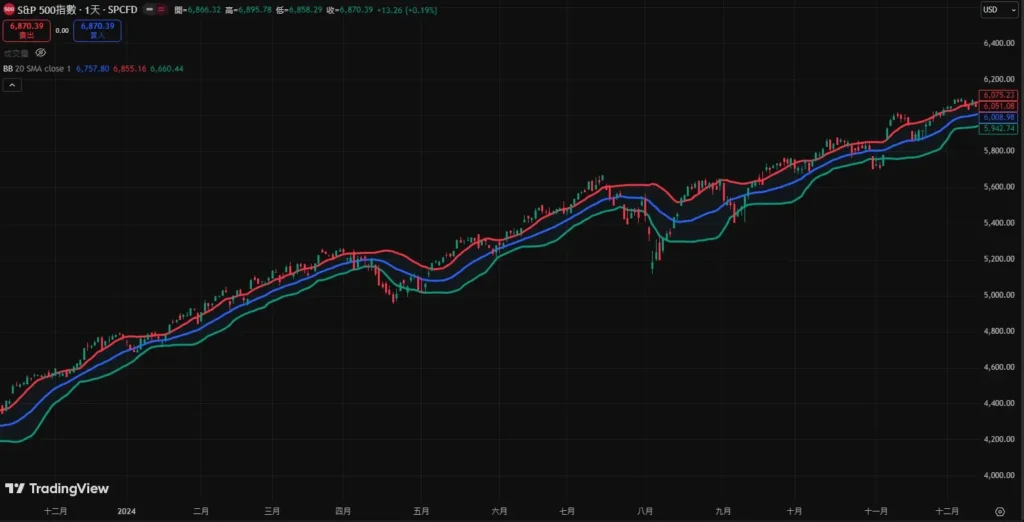Click the spread value 0.00 between buy/sell

coord(60,30)
